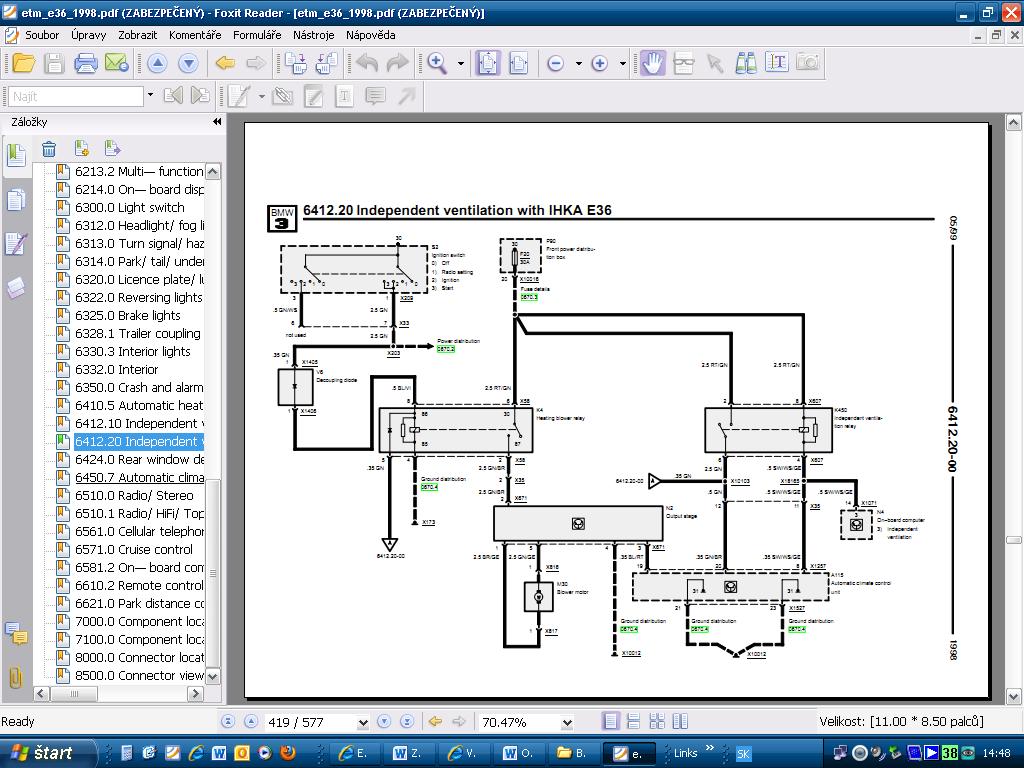Screen dimensions: 1024x768
Task: Open the attachments paperclip panel
Action: (x=16, y=677)
